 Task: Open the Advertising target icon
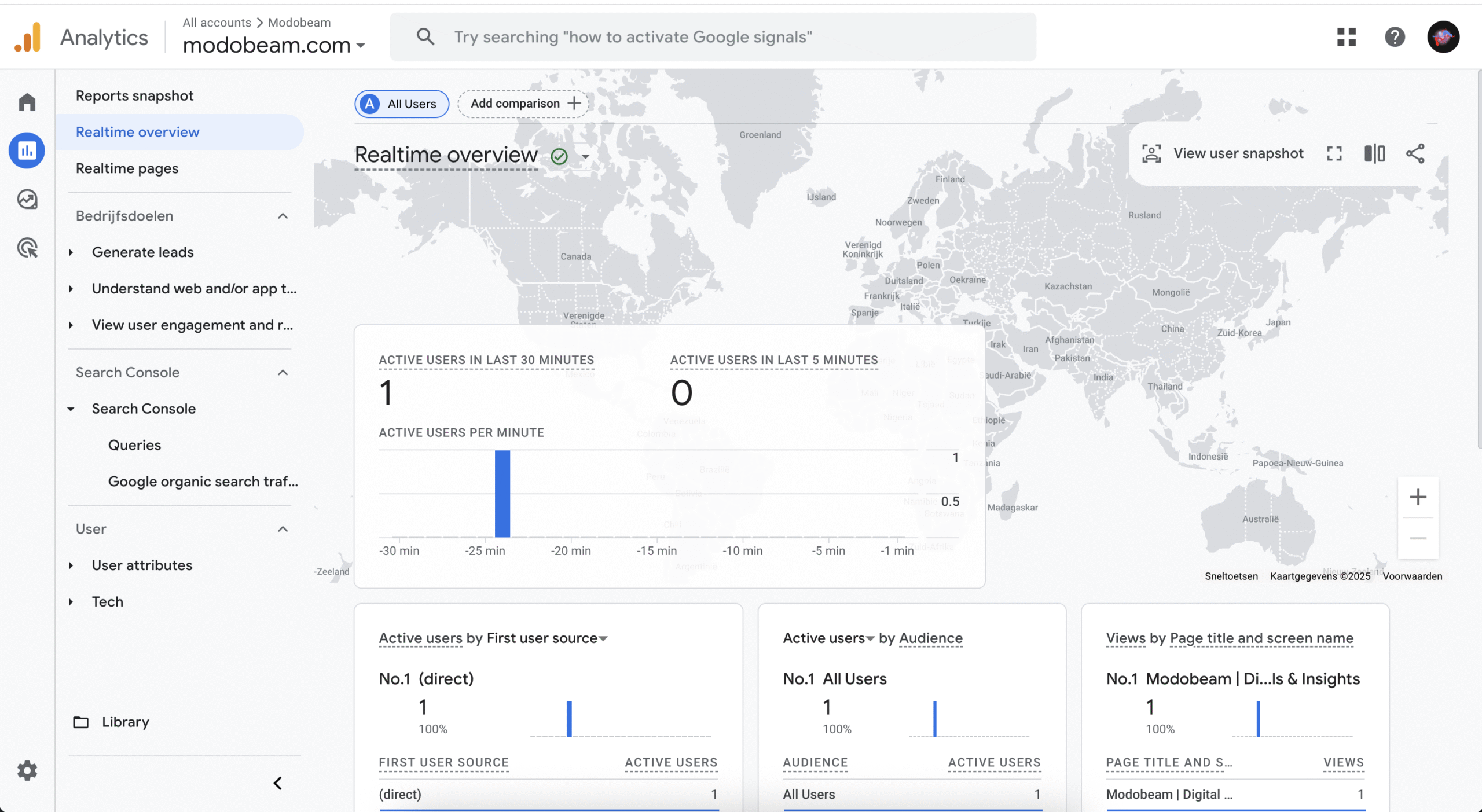[27, 248]
